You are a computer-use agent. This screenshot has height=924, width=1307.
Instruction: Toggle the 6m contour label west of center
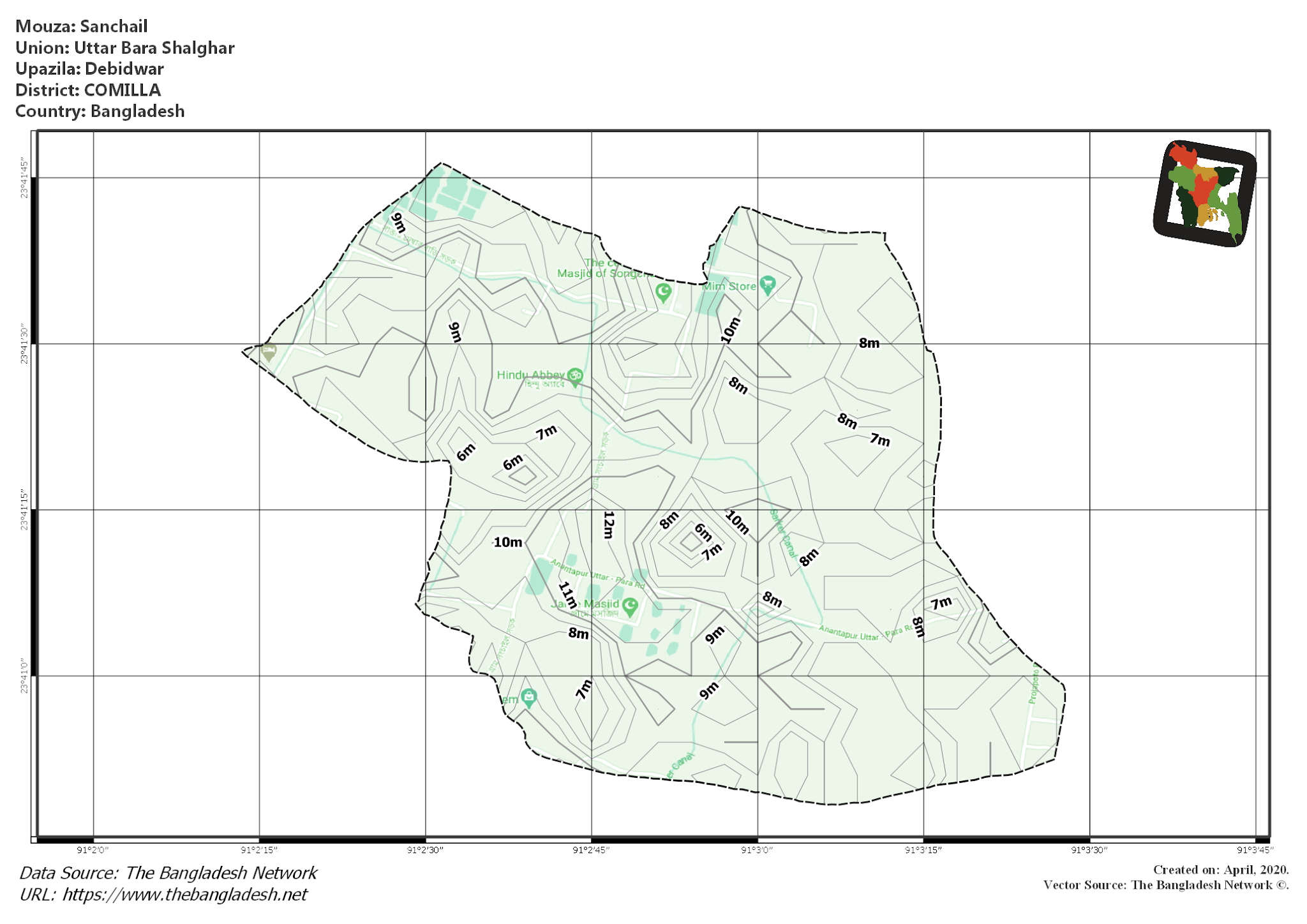[x=465, y=451]
